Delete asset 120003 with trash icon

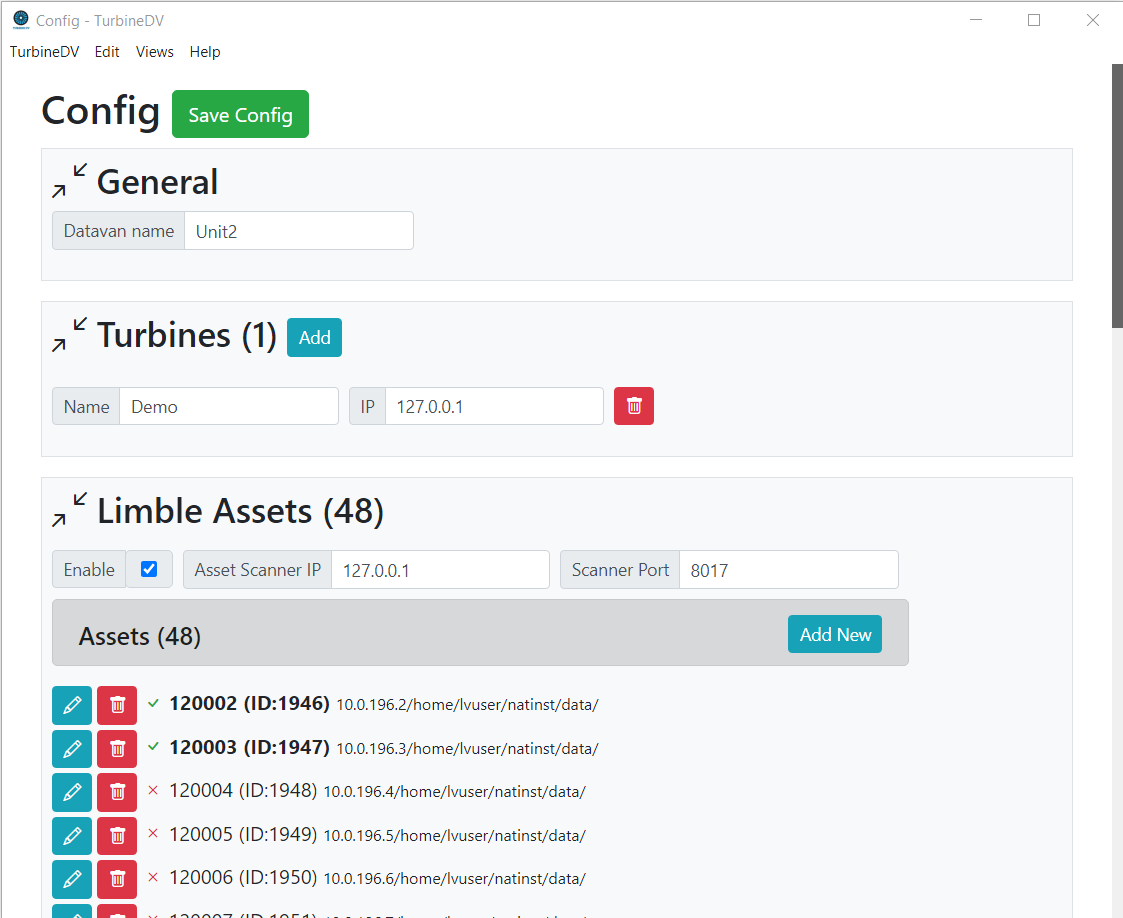(117, 749)
